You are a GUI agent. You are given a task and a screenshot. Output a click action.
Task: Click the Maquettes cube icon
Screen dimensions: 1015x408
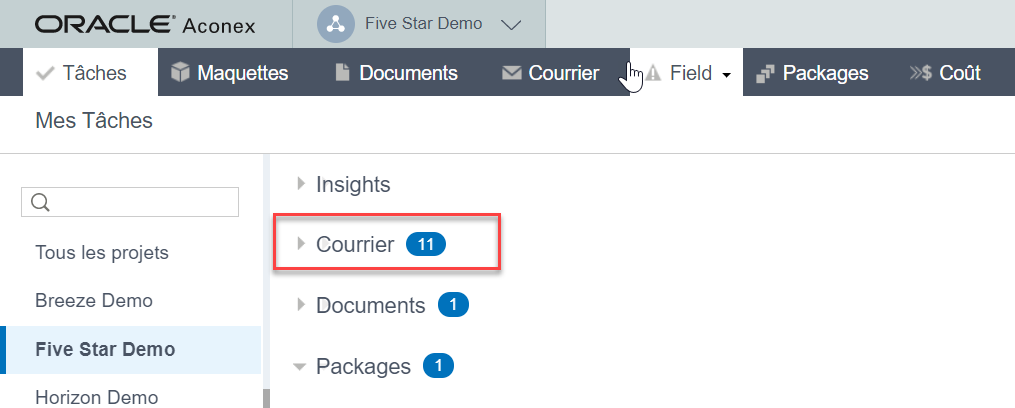tap(180, 73)
